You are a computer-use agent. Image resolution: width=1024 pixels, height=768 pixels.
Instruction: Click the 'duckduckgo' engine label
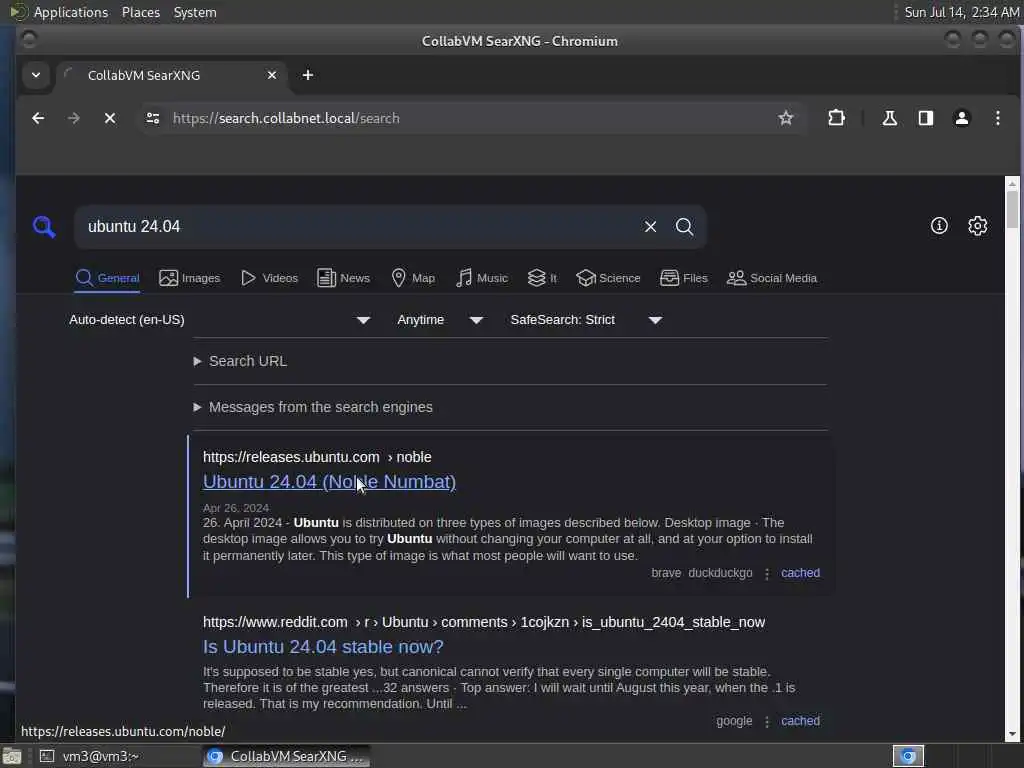(720, 573)
